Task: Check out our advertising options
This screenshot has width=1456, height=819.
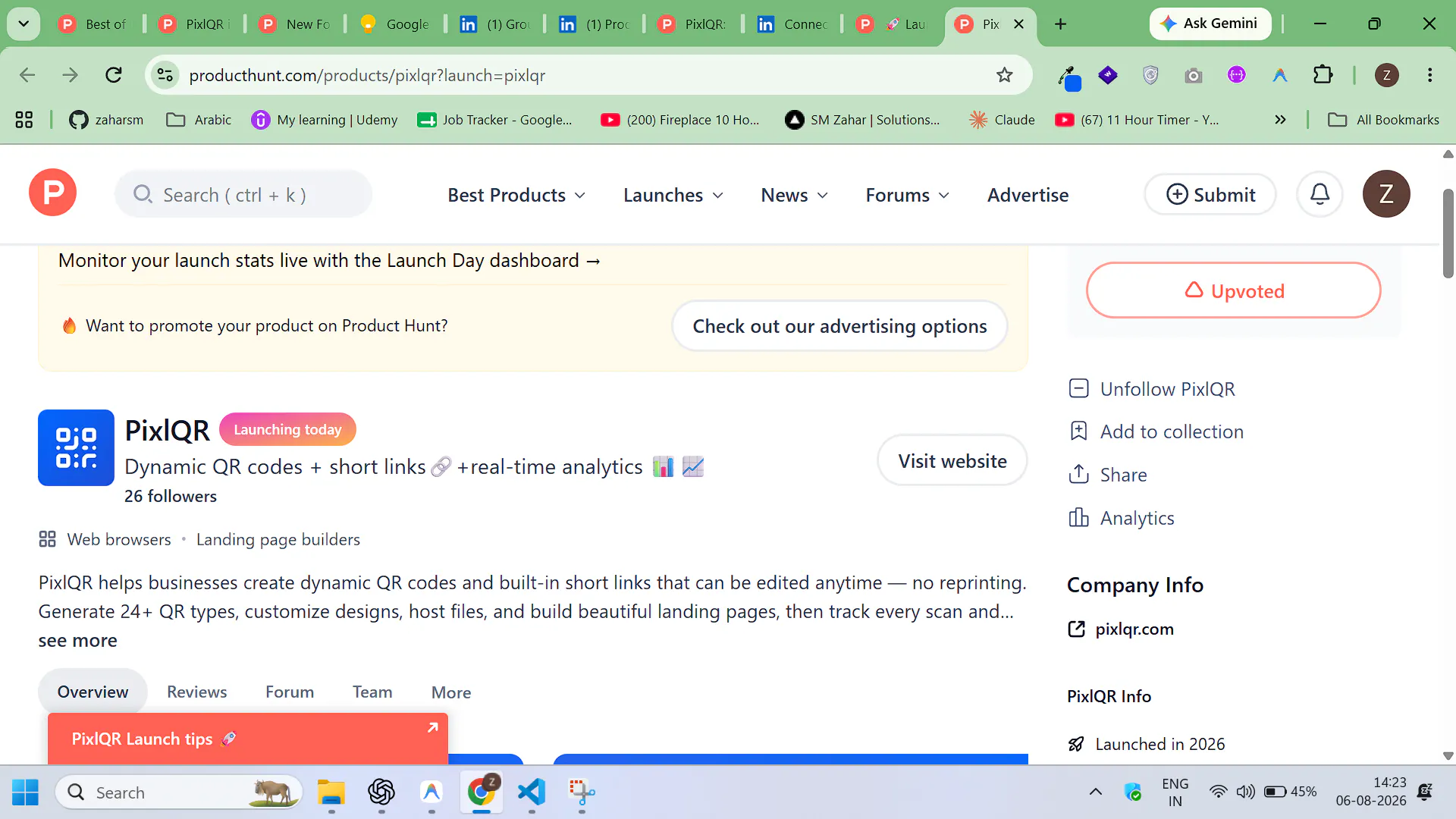Action: point(839,326)
